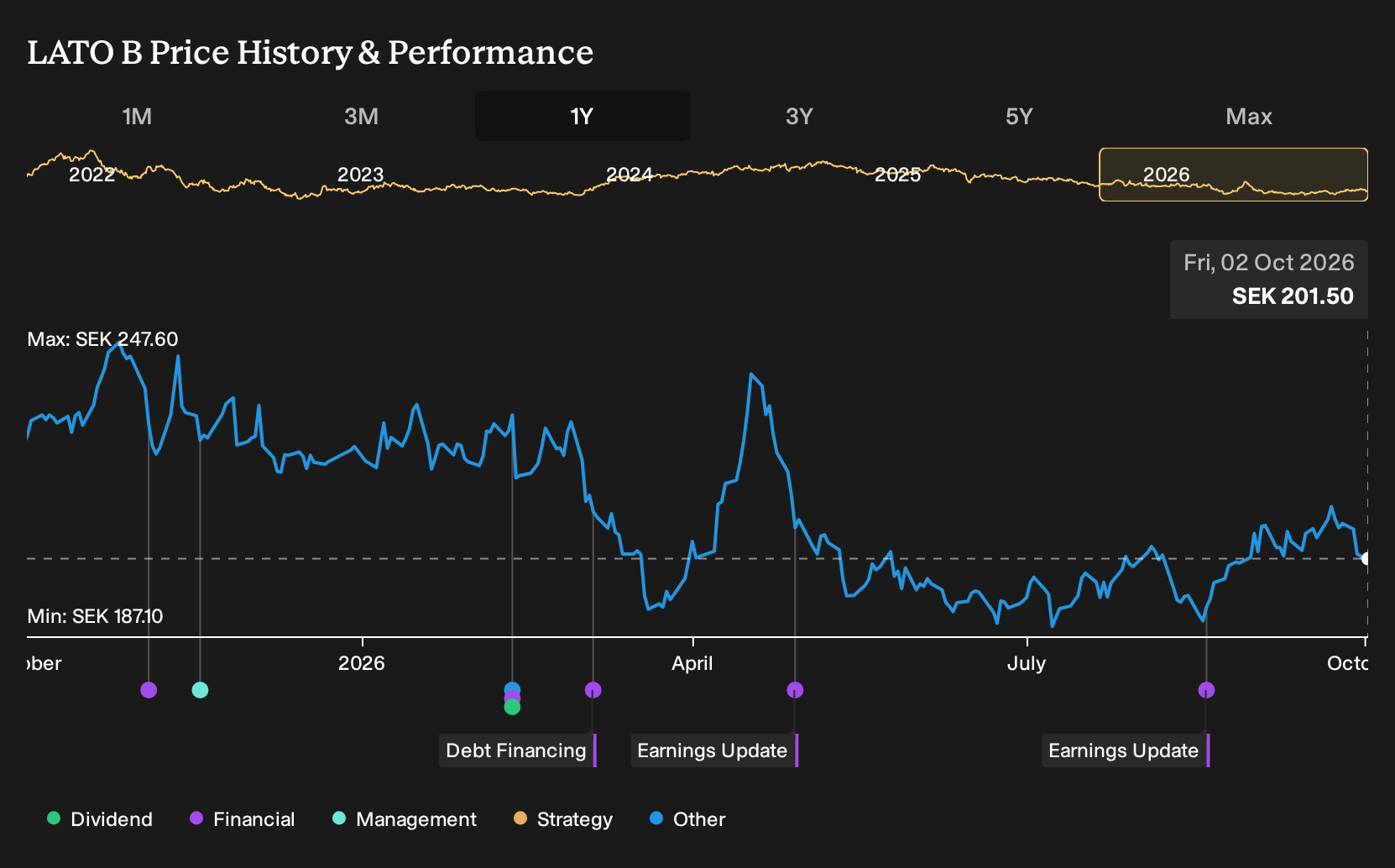The height and width of the screenshot is (868, 1395).
Task: Toggle the Other legend filter
Action: 687,819
